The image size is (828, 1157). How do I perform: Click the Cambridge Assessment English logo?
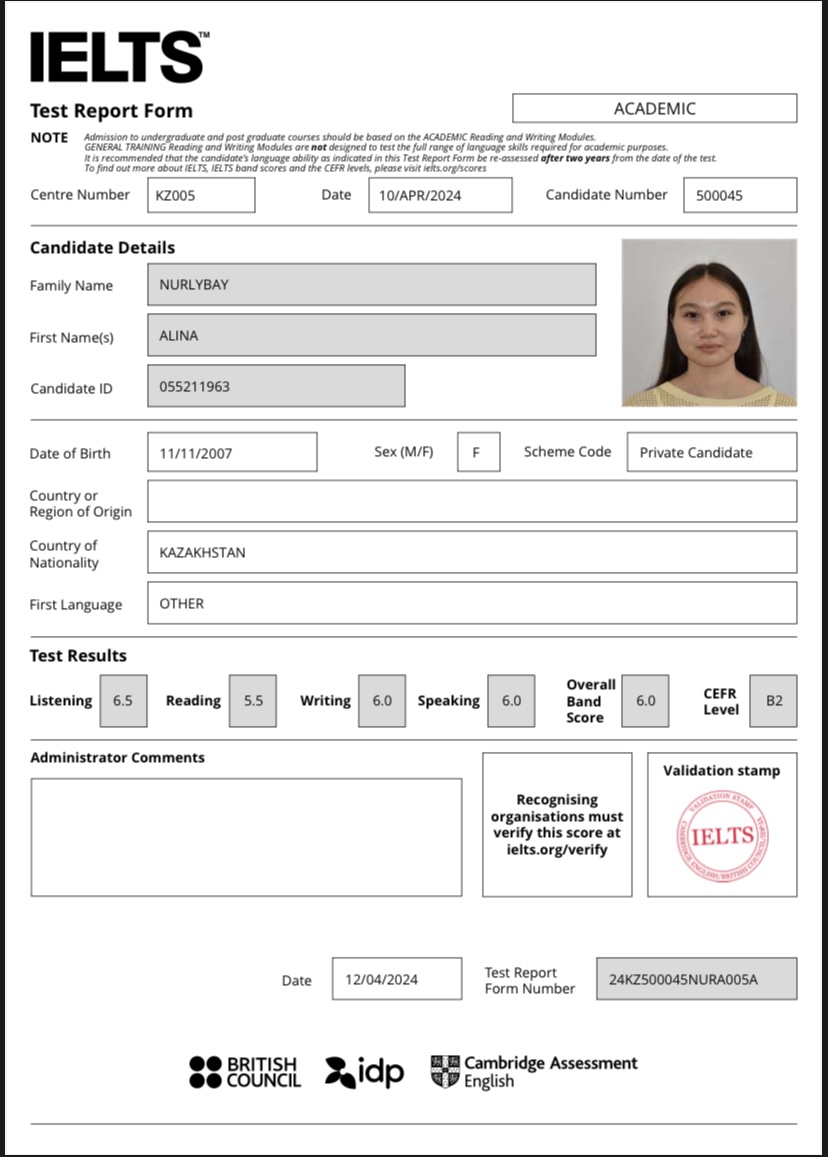point(534,1072)
